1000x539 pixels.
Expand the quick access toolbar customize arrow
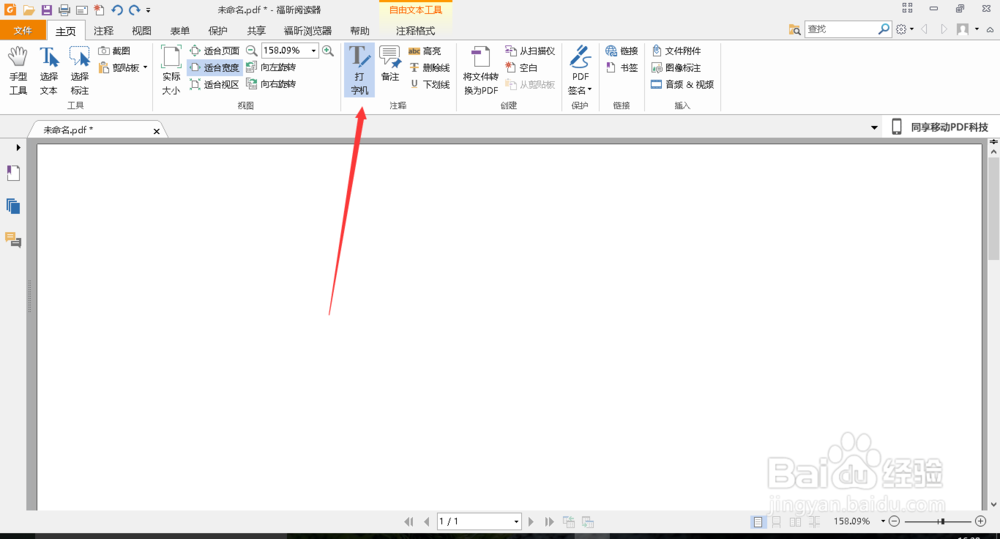pos(148,10)
